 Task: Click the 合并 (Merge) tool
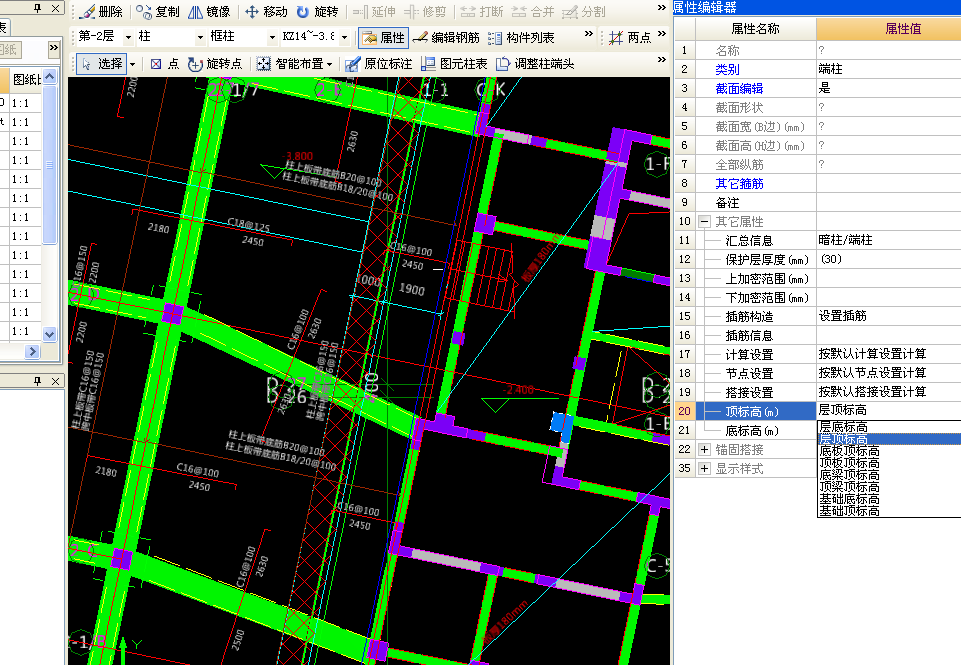pyautogui.click(x=533, y=11)
